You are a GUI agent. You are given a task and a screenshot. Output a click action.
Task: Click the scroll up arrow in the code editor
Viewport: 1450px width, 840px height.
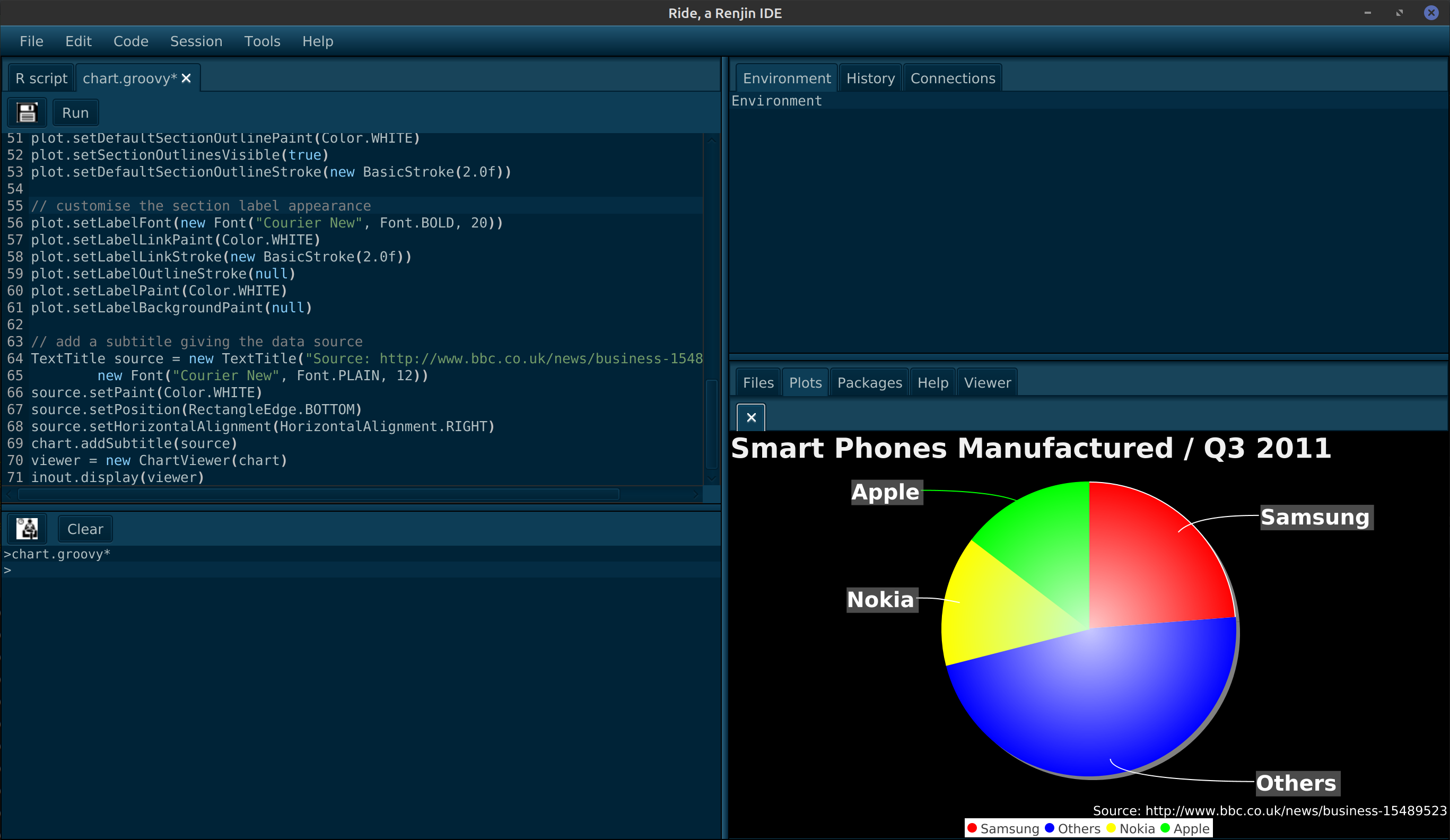(712, 140)
